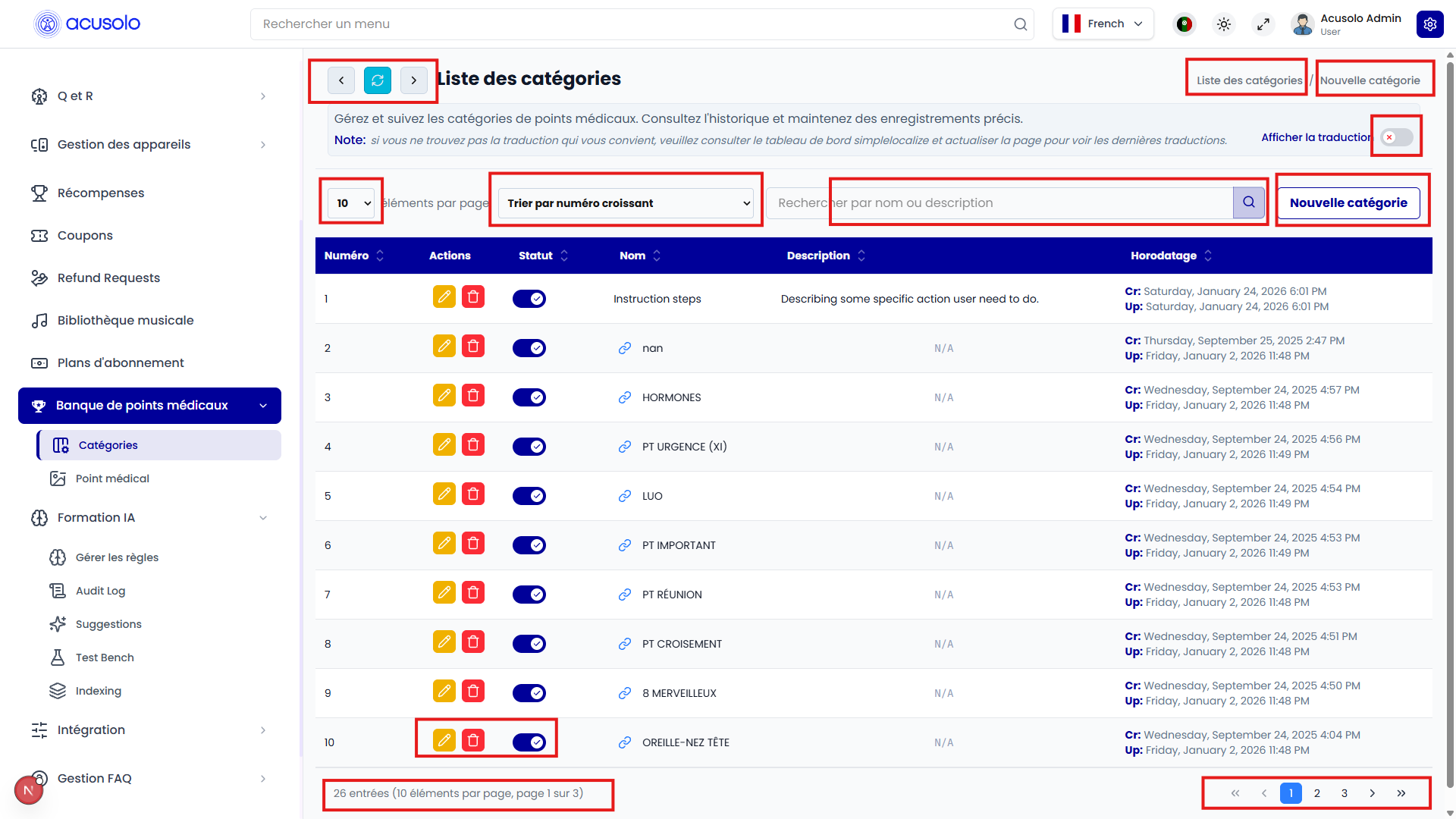Disable the status toggle for nan category
This screenshot has width=1456, height=819.
point(529,347)
